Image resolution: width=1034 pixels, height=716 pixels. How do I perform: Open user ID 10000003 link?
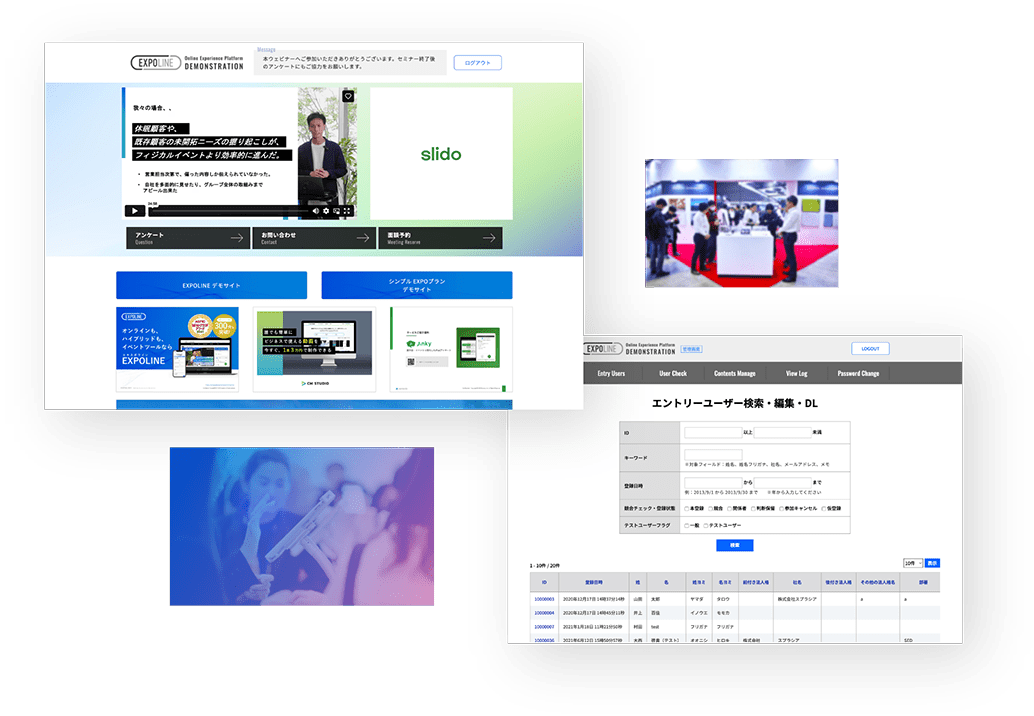[544, 599]
